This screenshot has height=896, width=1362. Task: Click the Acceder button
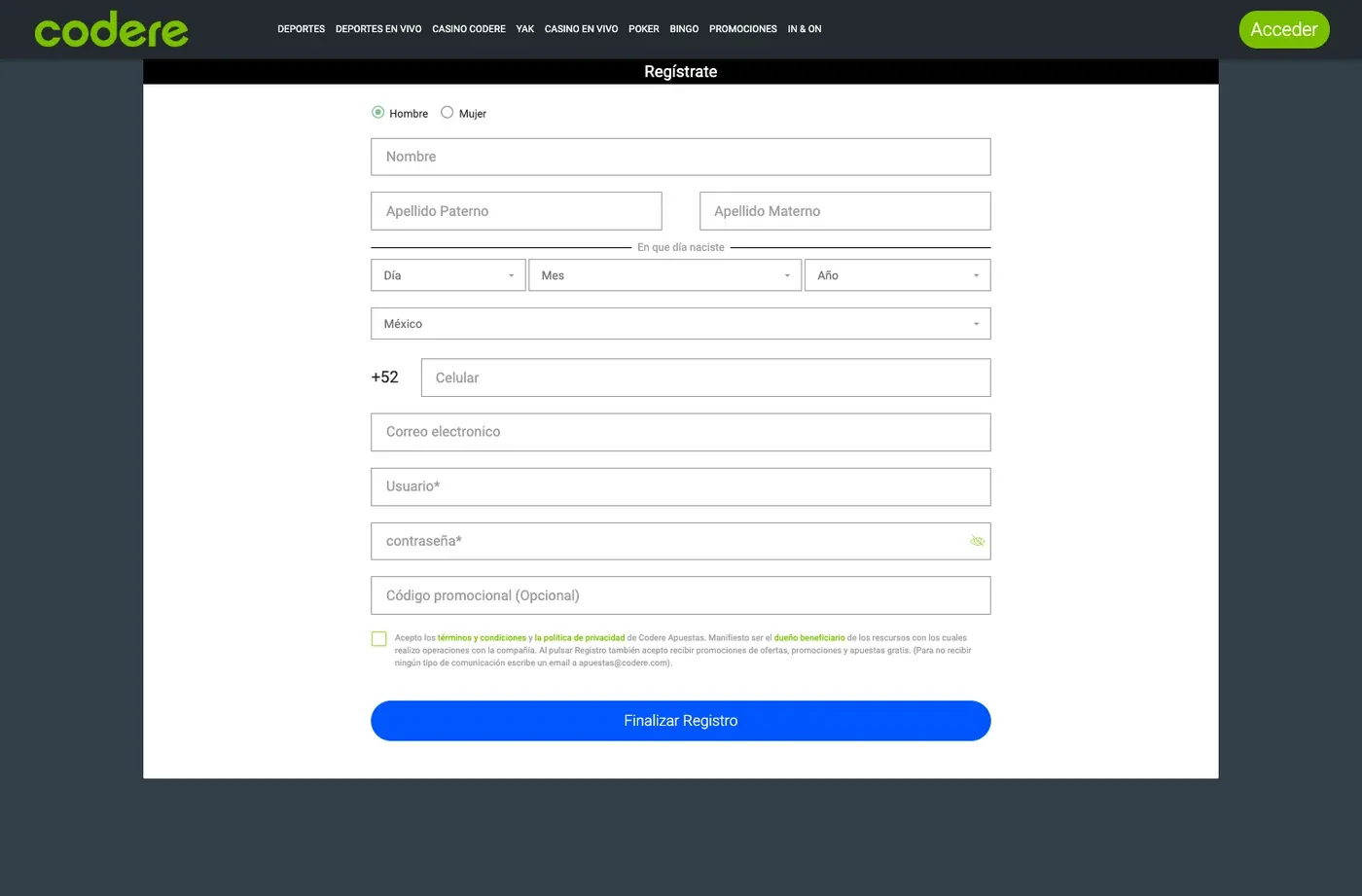tap(1284, 29)
